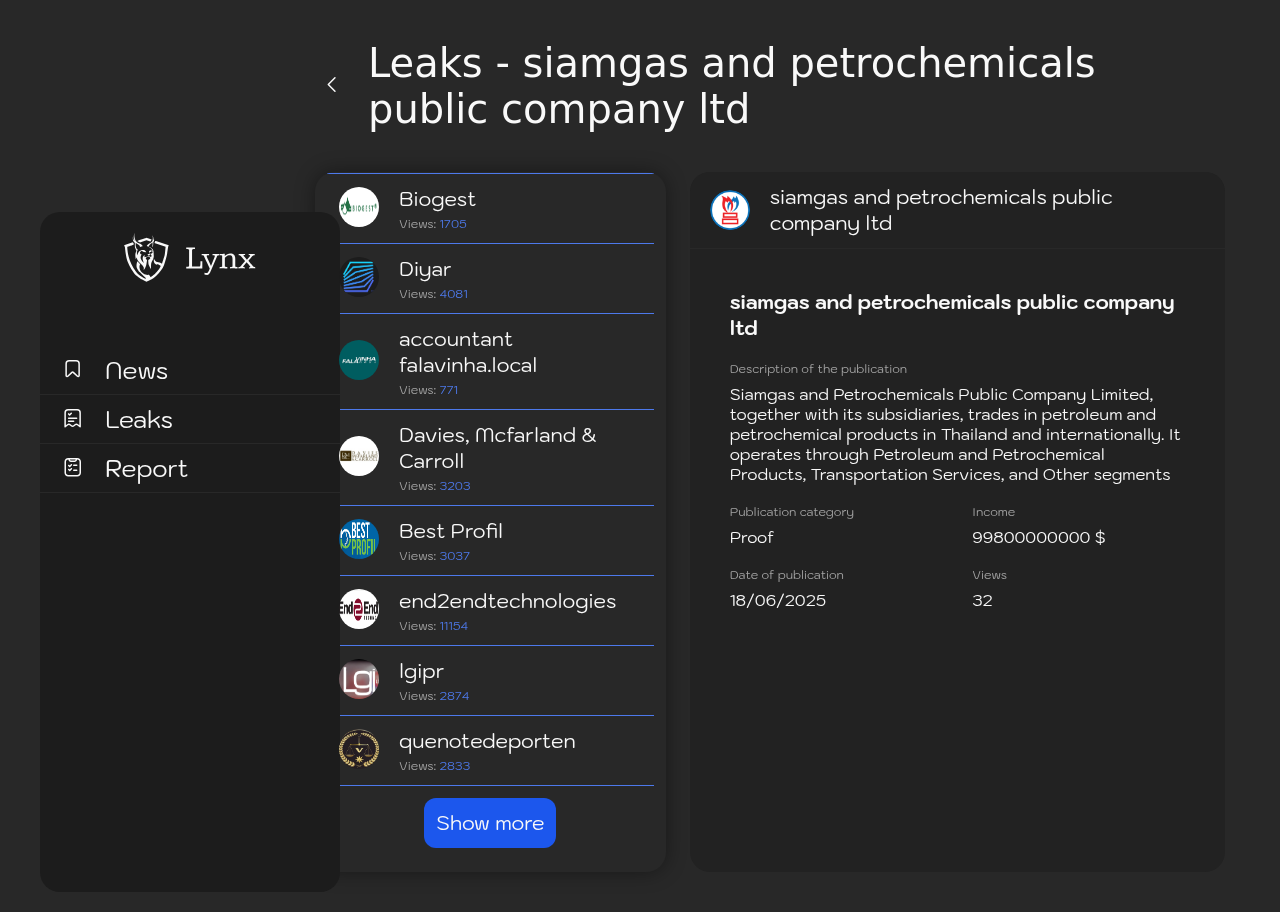The image size is (1280, 912).
Task: Click the Show more button
Action: [x=490, y=823]
